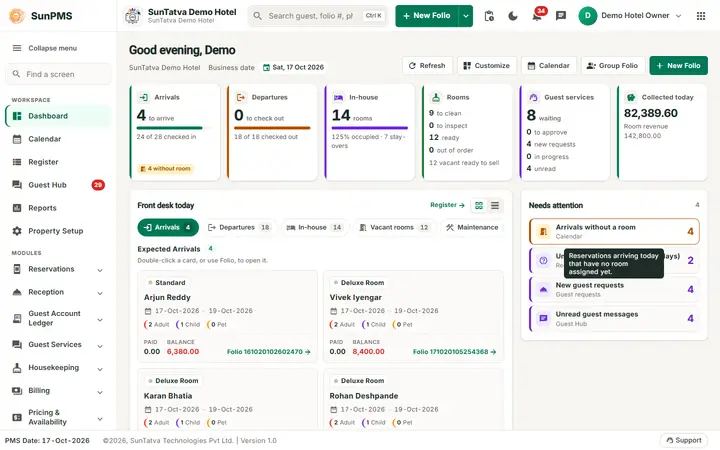The height and width of the screenshot is (450, 720).
Task: Open Dashboard in the sidebar
Action: (x=58, y=116)
